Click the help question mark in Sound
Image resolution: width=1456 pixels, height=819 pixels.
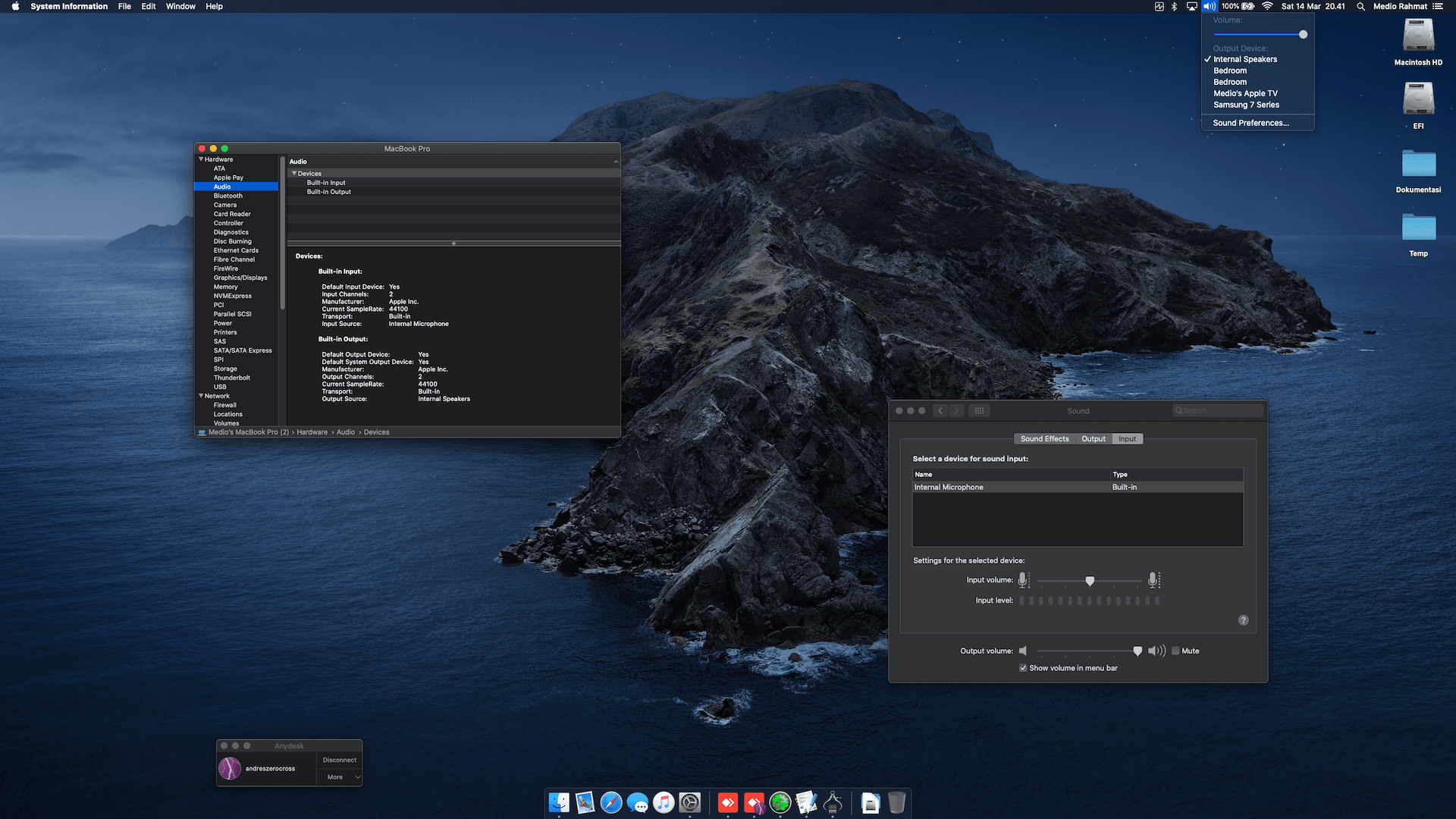pyautogui.click(x=1244, y=620)
